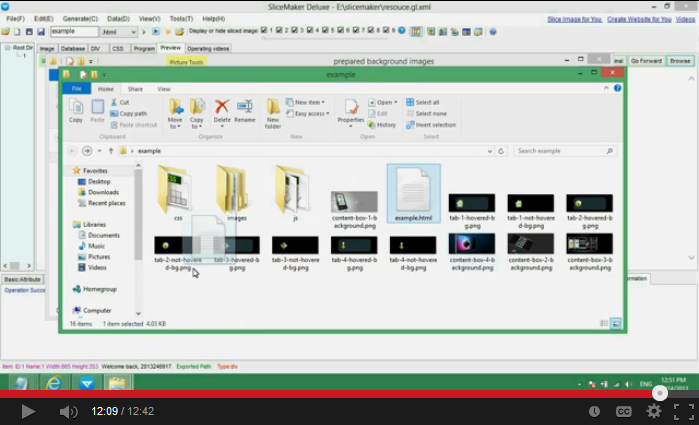Toggle sliced image checkbox 3

point(294,30)
